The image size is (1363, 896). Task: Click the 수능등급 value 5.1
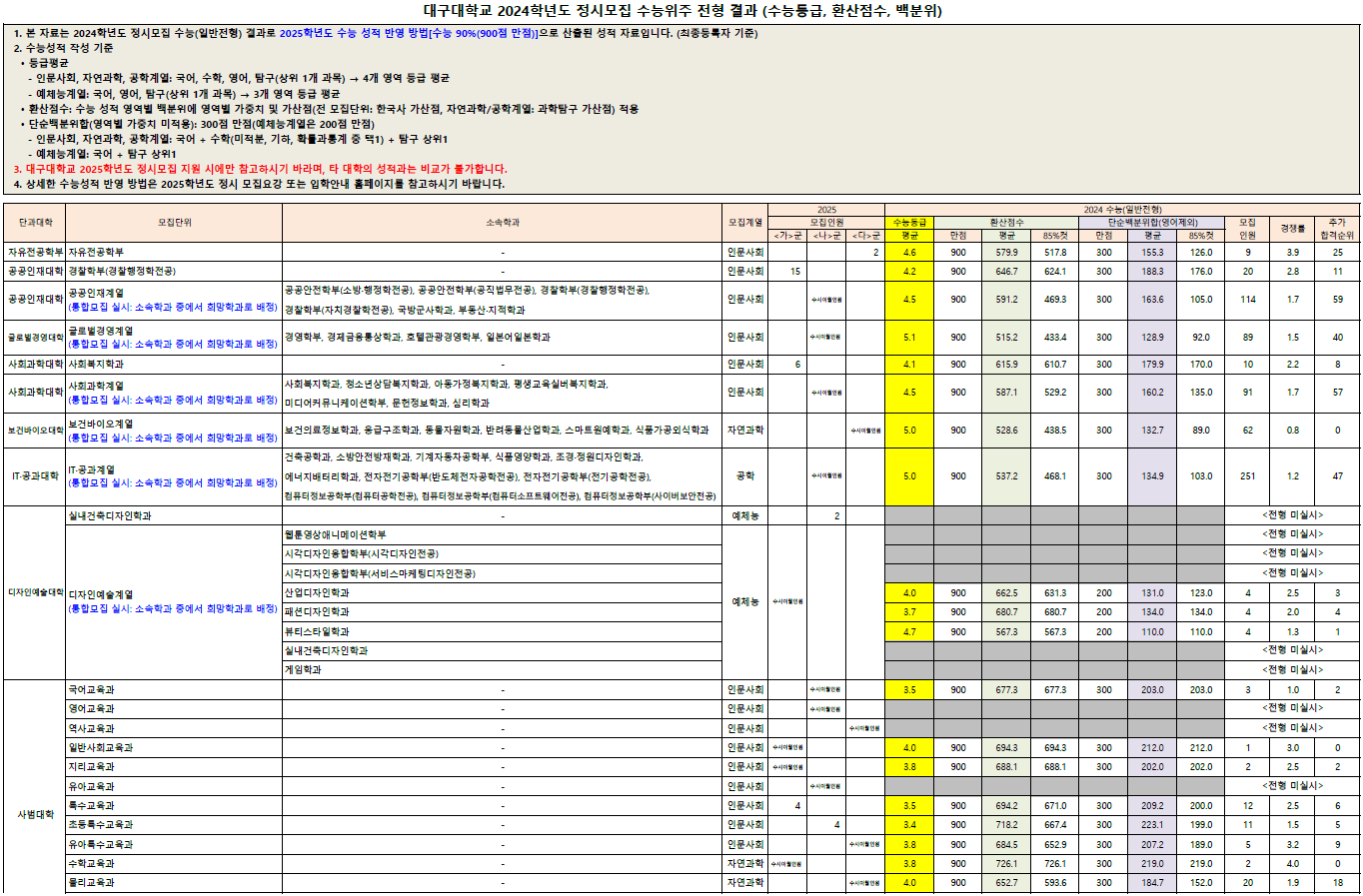pyautogui.click(x=909, y=338)
